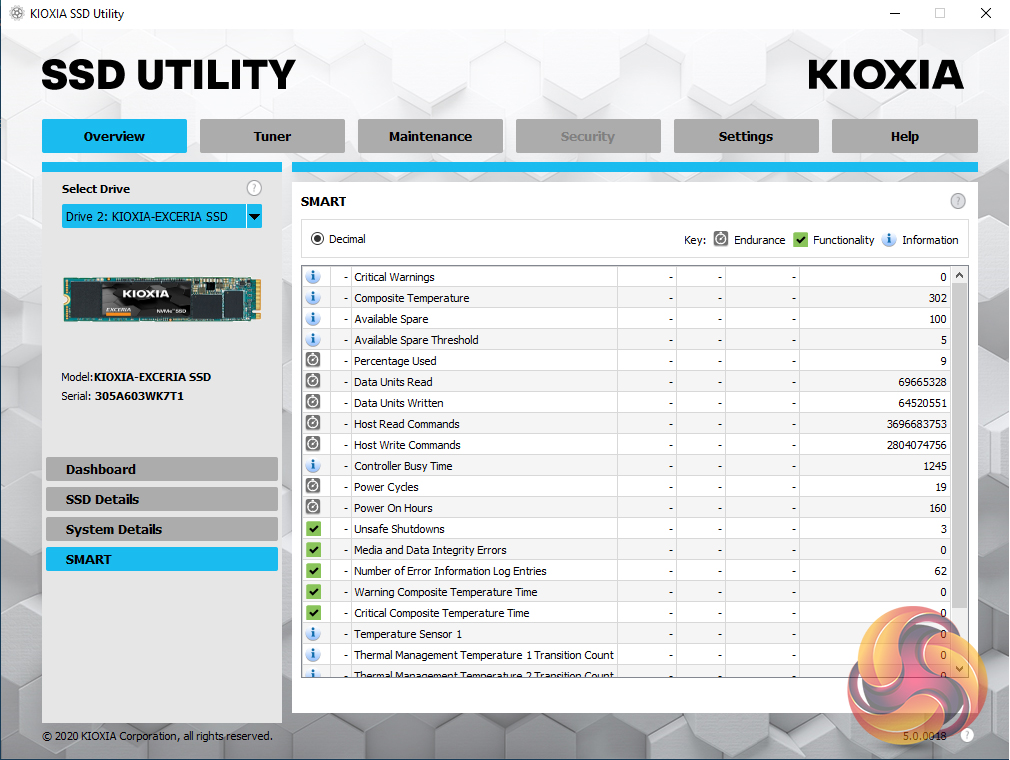Click the green check beside Number of Error Information Log Entries

[314, 571]
